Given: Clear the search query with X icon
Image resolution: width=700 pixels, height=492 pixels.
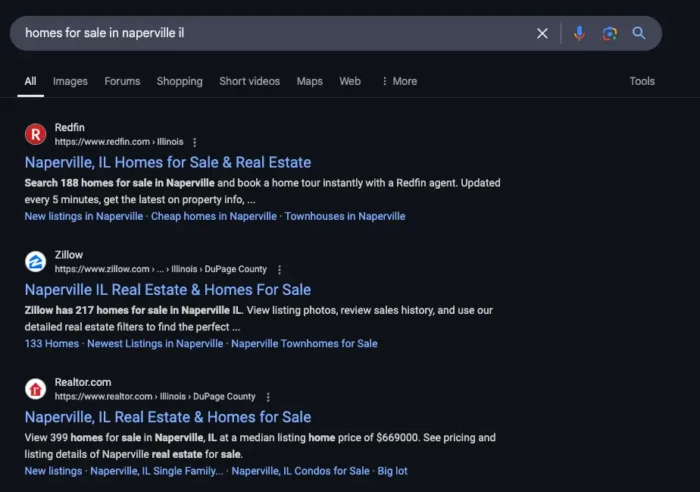Looking at the screenshot, I should pos(542,33).
